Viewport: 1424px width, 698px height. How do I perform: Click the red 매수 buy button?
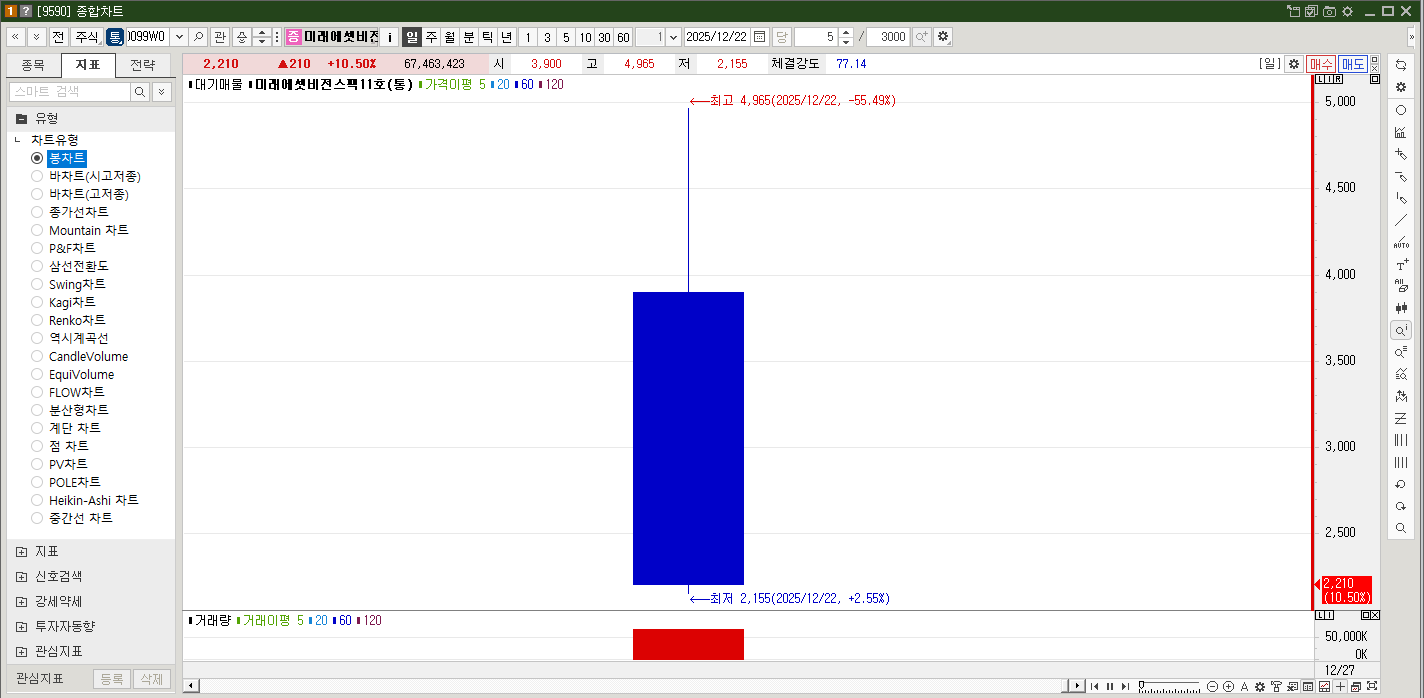pos(1321,64)
